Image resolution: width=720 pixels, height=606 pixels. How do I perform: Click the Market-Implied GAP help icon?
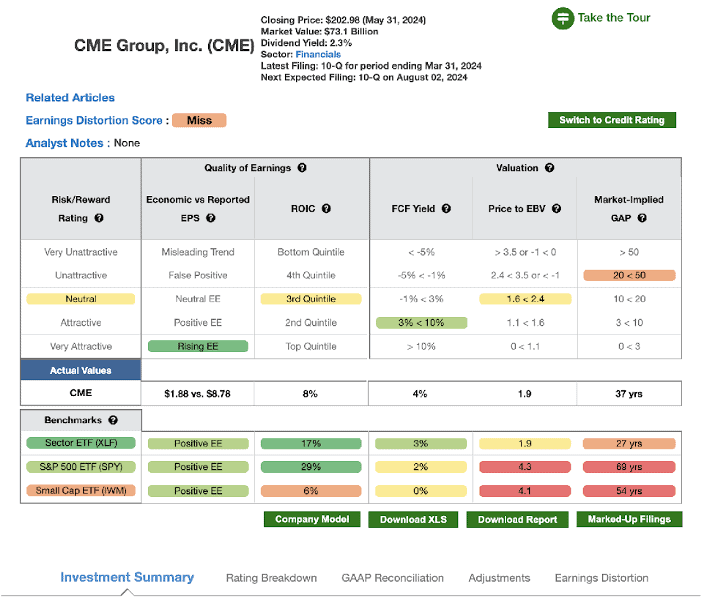(x=642, y=218)
